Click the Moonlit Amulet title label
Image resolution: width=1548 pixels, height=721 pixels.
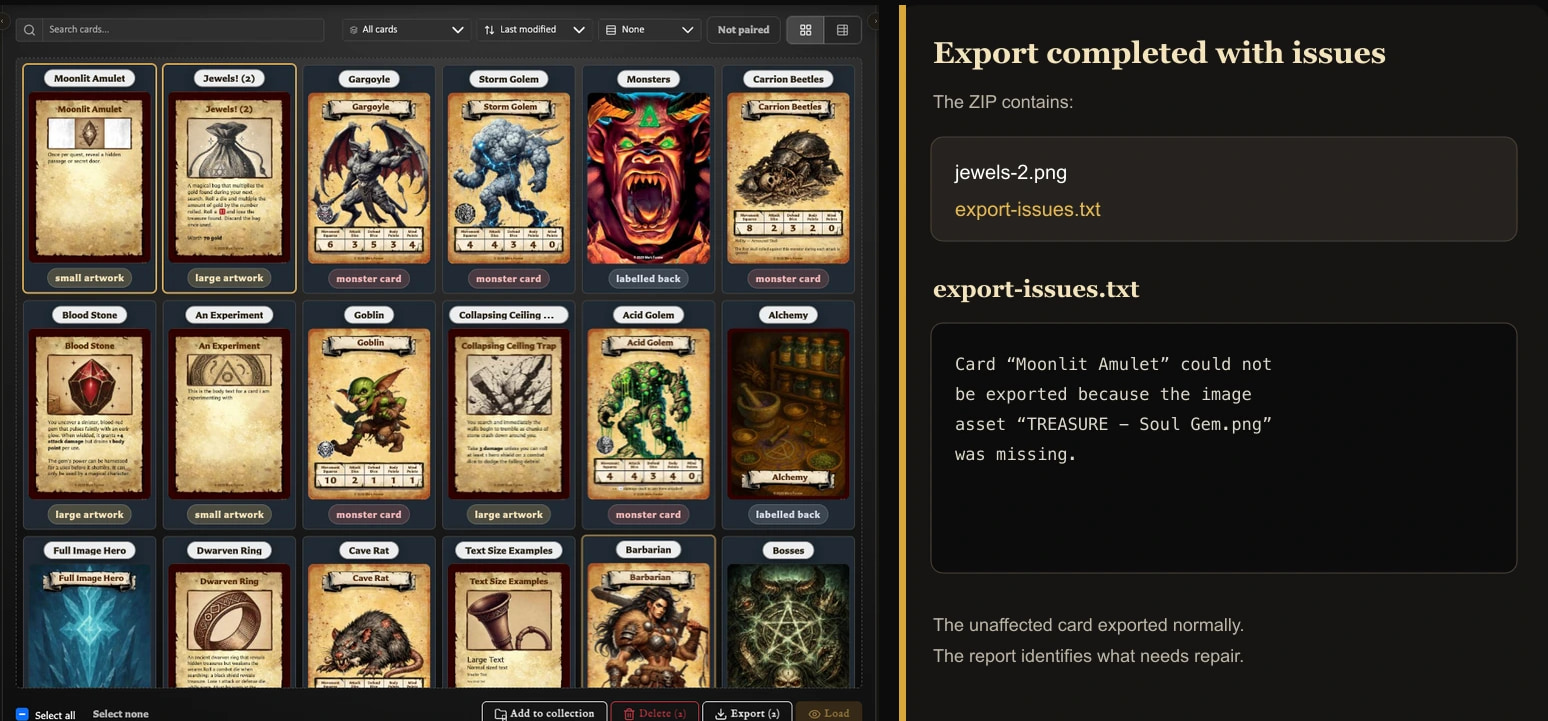coord(89,78)
